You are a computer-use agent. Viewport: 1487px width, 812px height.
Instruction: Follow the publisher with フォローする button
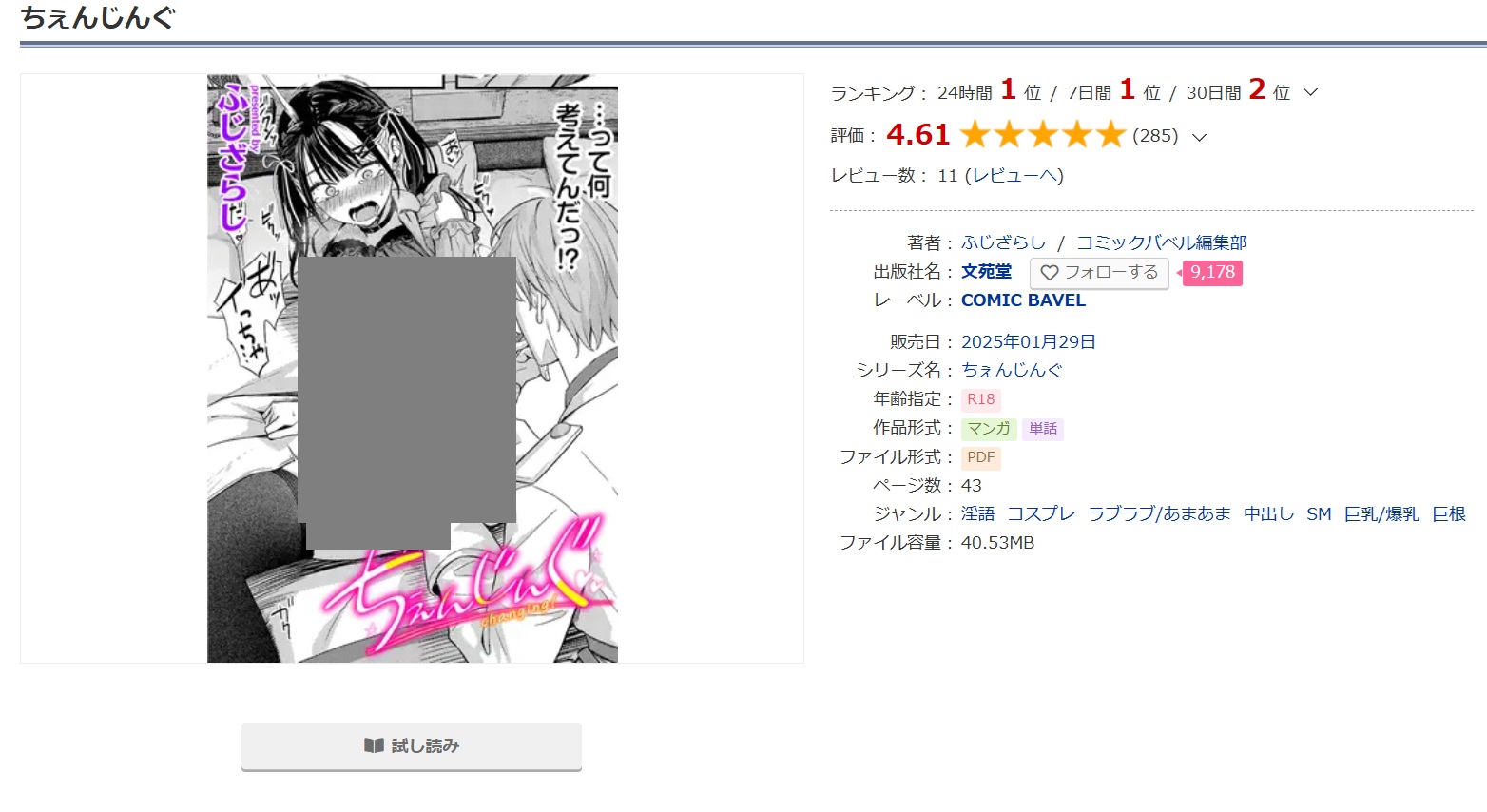[1099, 273]
